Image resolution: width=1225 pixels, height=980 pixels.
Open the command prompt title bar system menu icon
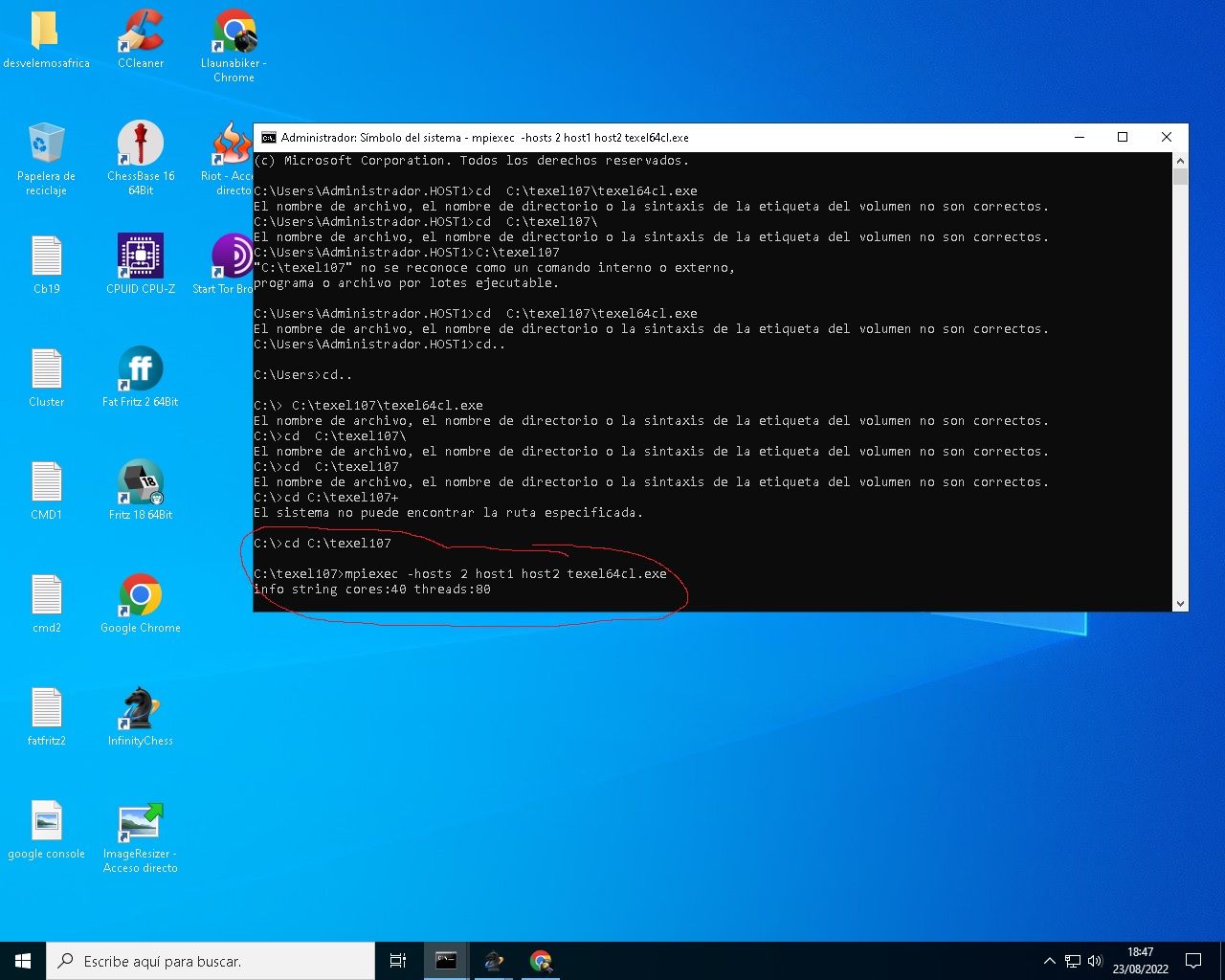point(269,138)
